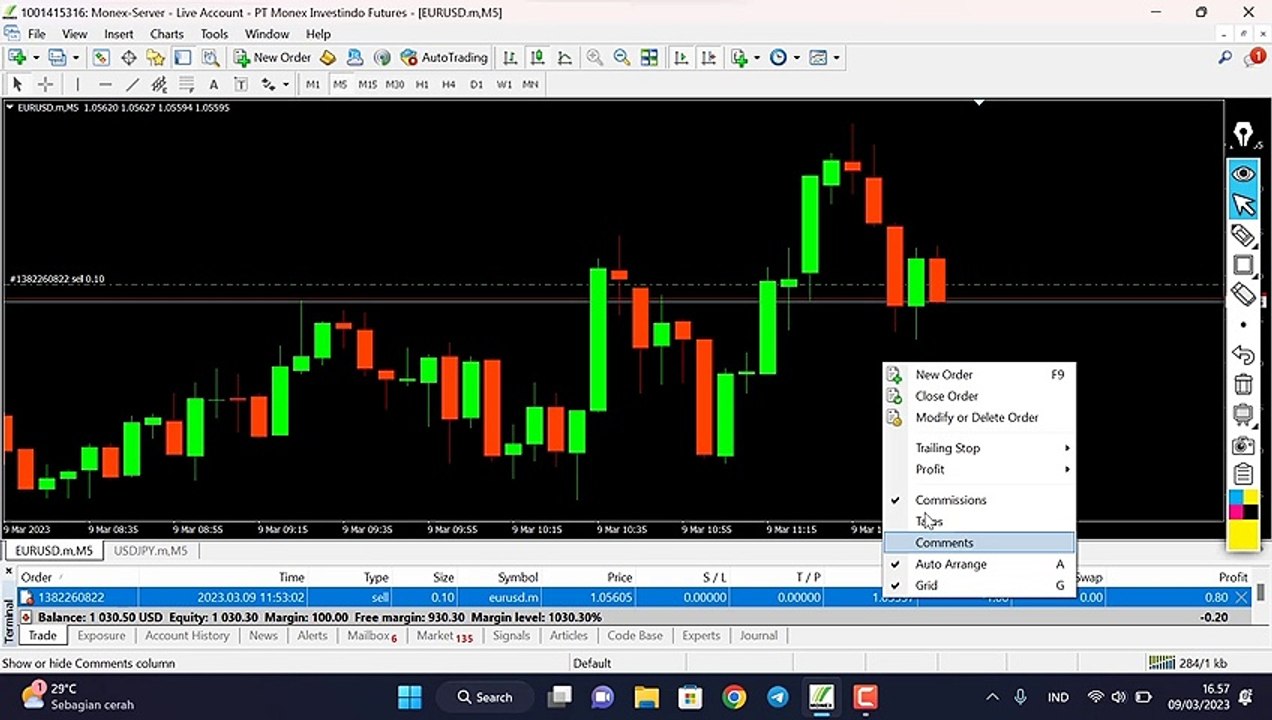Select the Fibonacci retracement tool
Screen dimensions: 1272x720
(x=186, y=85)
